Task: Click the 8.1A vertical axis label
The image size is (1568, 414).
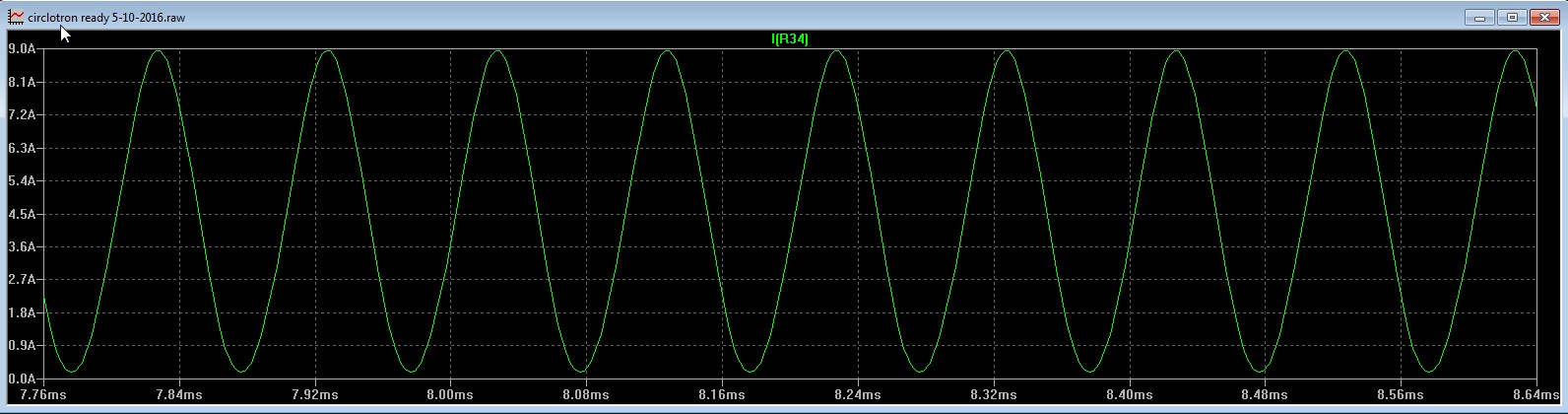Action: pos(22,82)
